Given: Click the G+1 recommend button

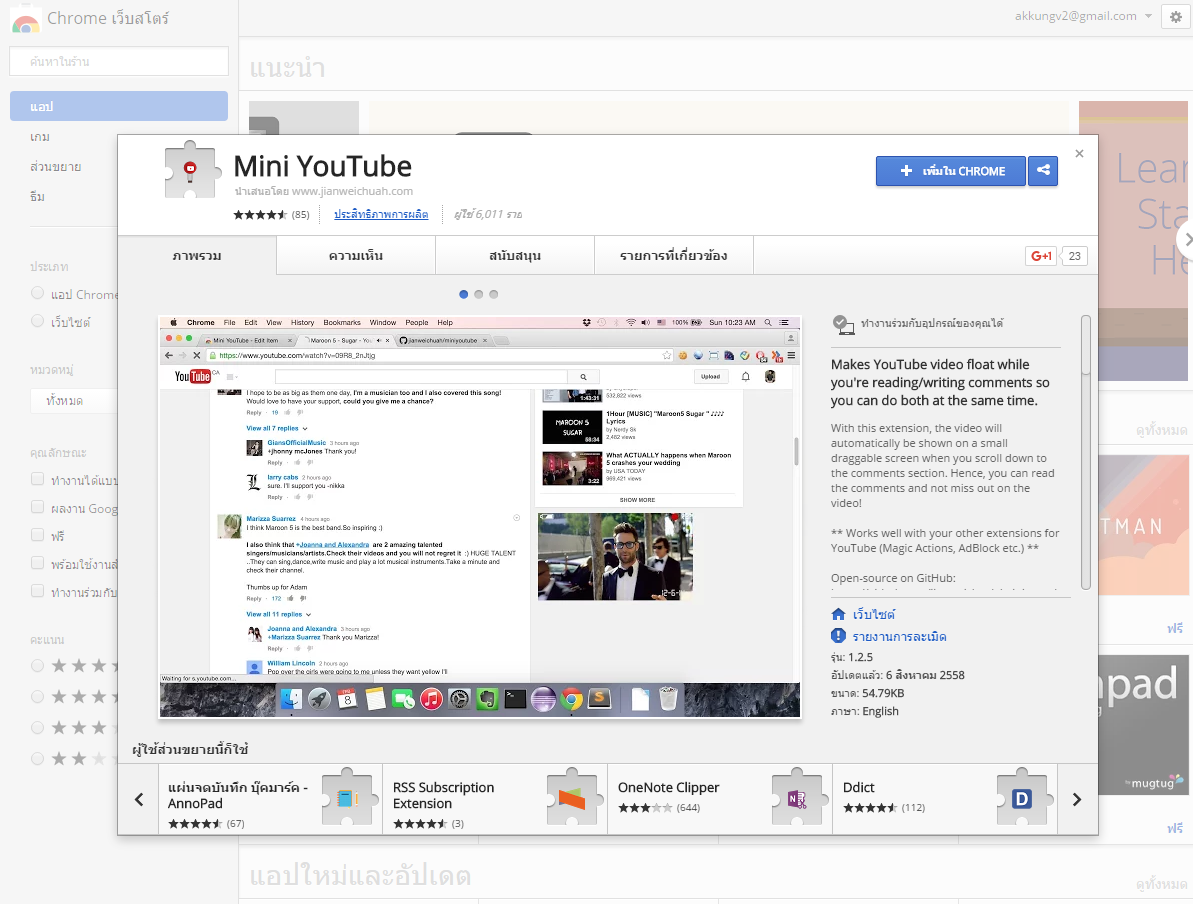Looking at the screenshot, I should (1041, 256).
